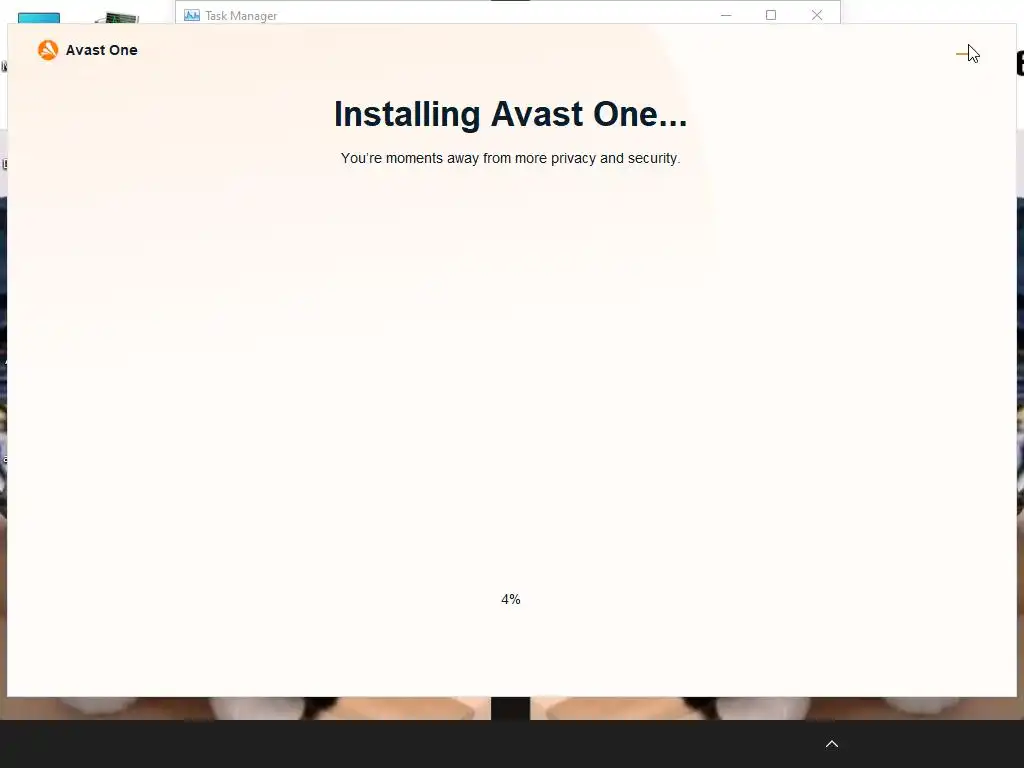Image resolution: width=1024 pixels, height=768 pixels.
Task: Click the Avast One brand name text
Action: click(101, 50)
